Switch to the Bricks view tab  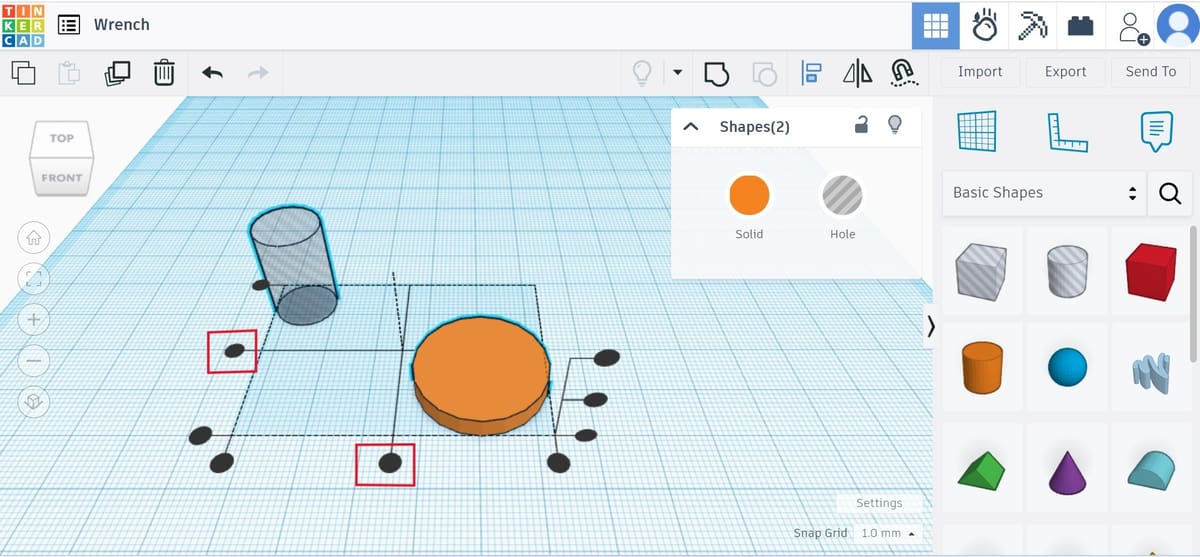(1081, 26)
